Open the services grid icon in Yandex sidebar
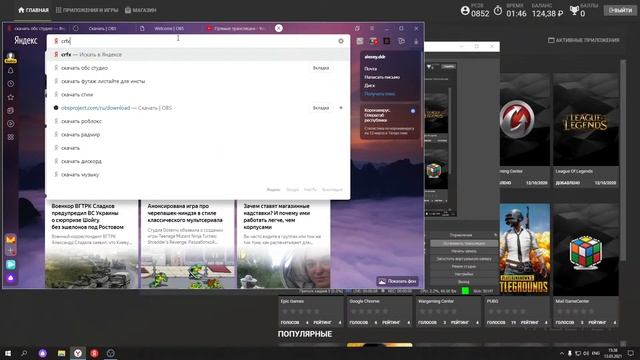The width and height of the screenshot is (640, 360). pos(11,137)
